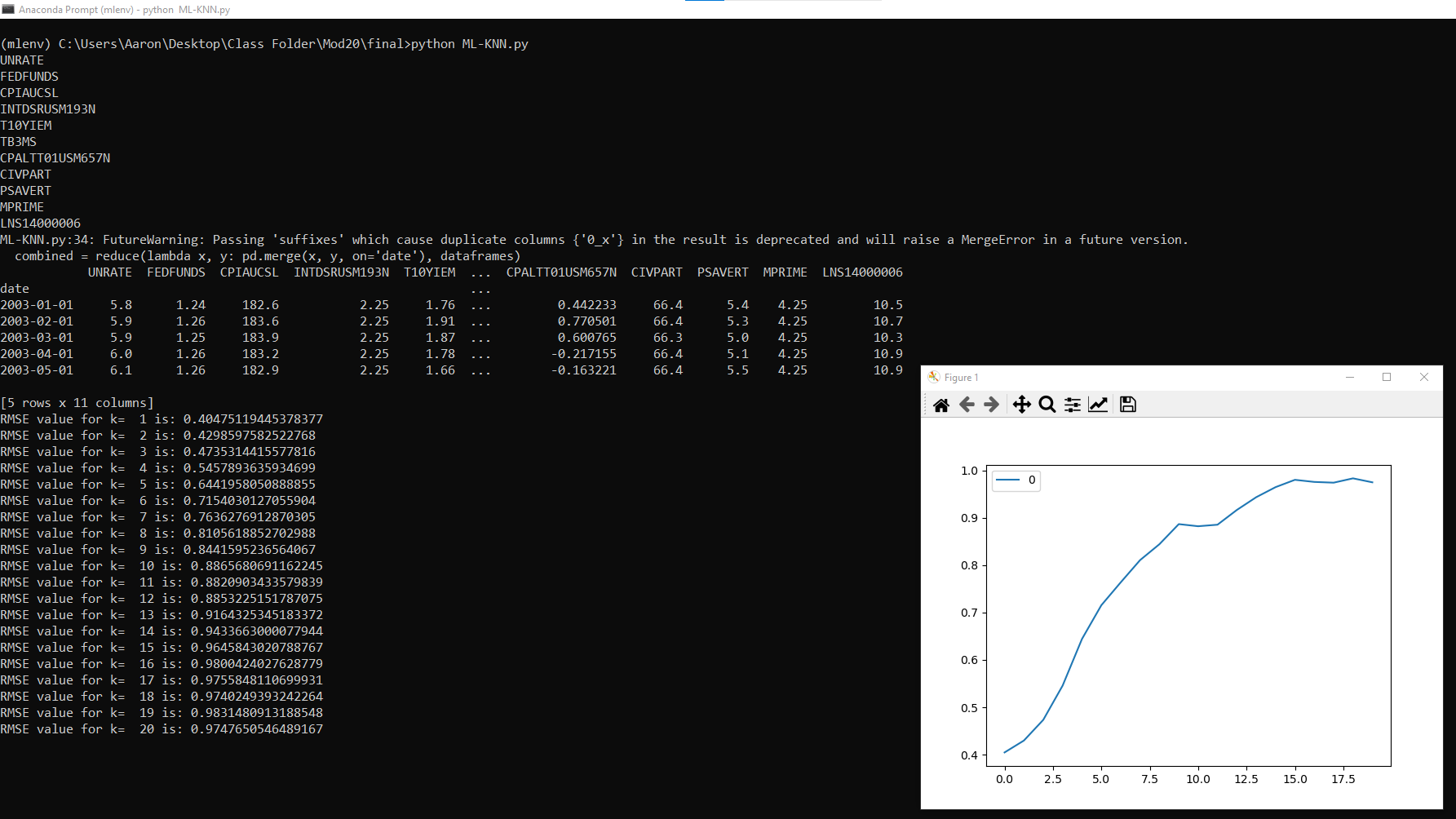The height and width of the screenshot is (819, 1456).
Task: Open Edit axis and curve parameters
Action: [x=1098, y=405]
